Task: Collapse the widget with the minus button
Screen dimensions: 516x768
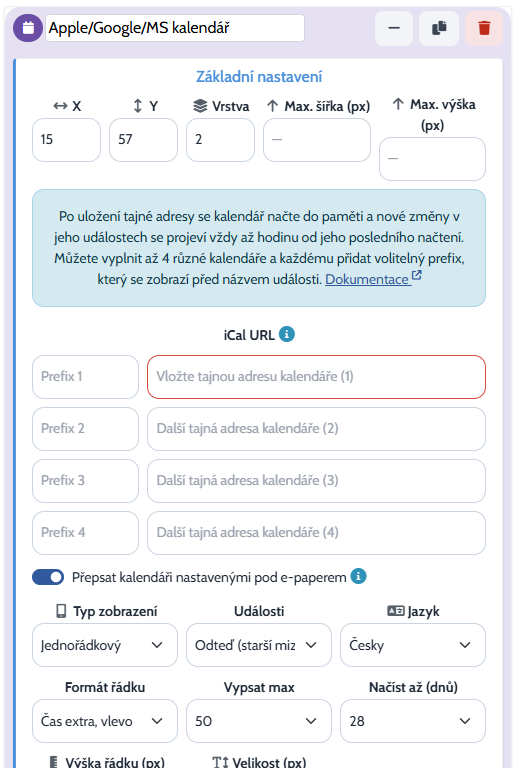Action: [x=394, y=28]
